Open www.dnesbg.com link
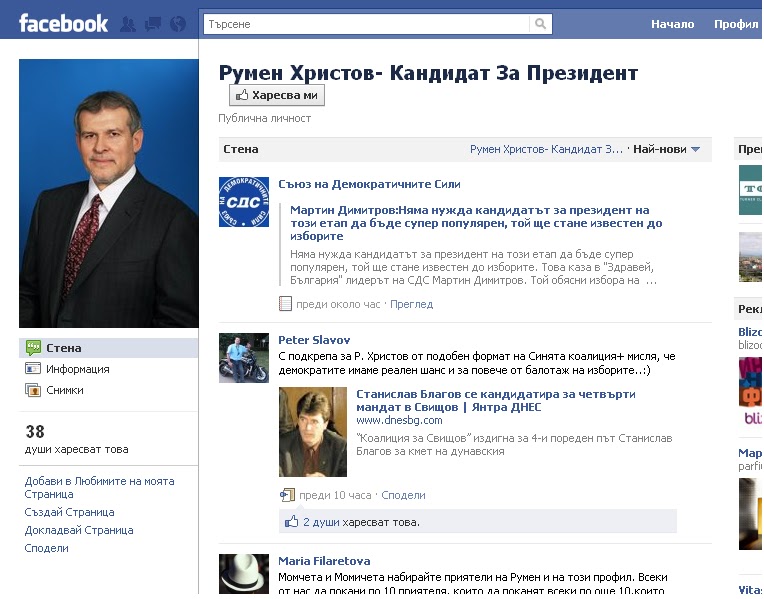Viewport: 764px width, 599px height. 399,420
